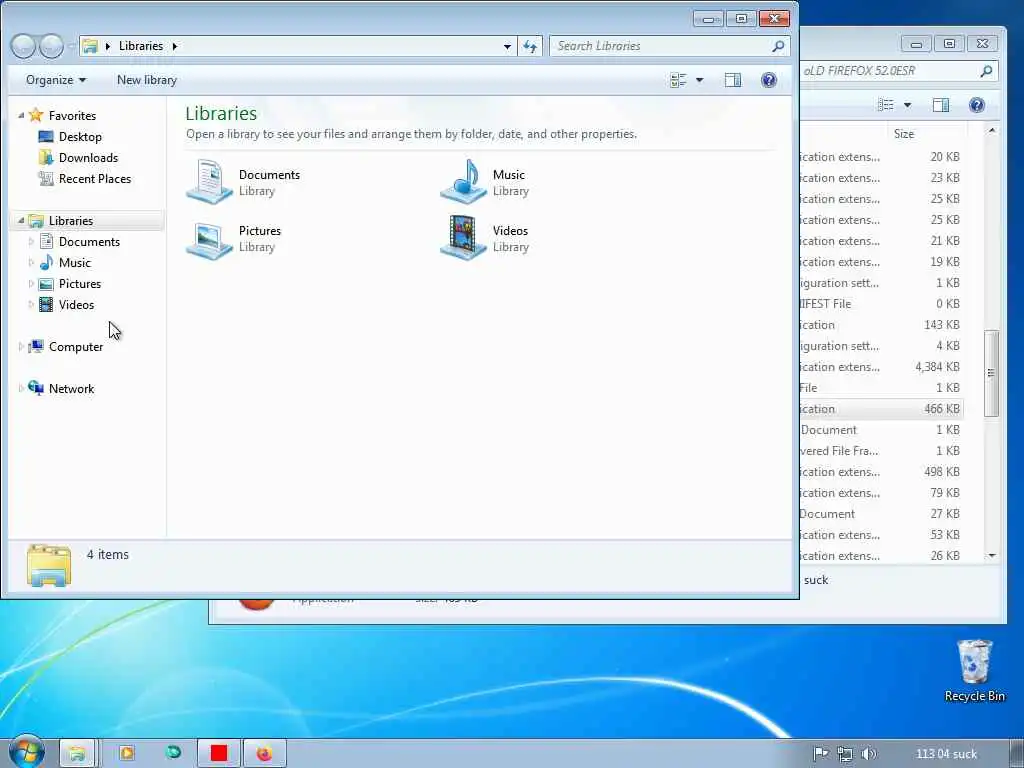Click the red square taskbar icon

[219, 754]
